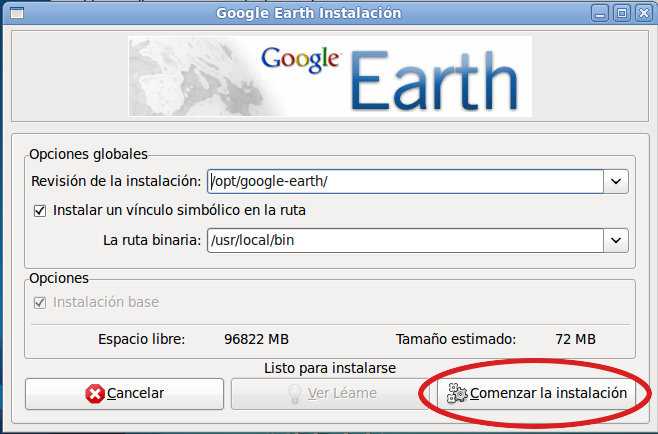Click the lightbulb Ver Léame icon
Viewport: 658px width, 434px height.
point(295,394)
